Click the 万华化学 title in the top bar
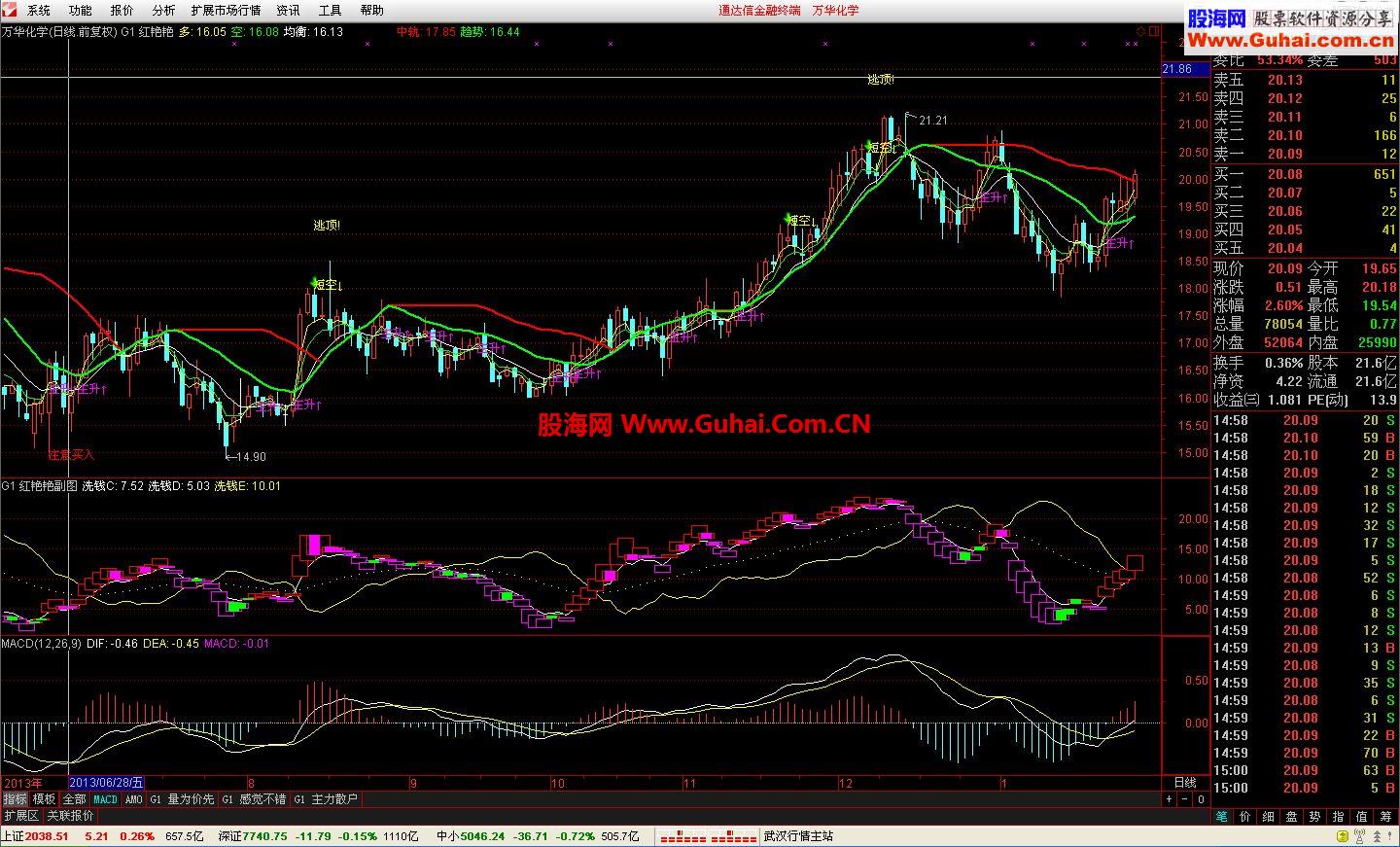The width and height of the screenshot is (1400, 847). (x=836, y=11)
